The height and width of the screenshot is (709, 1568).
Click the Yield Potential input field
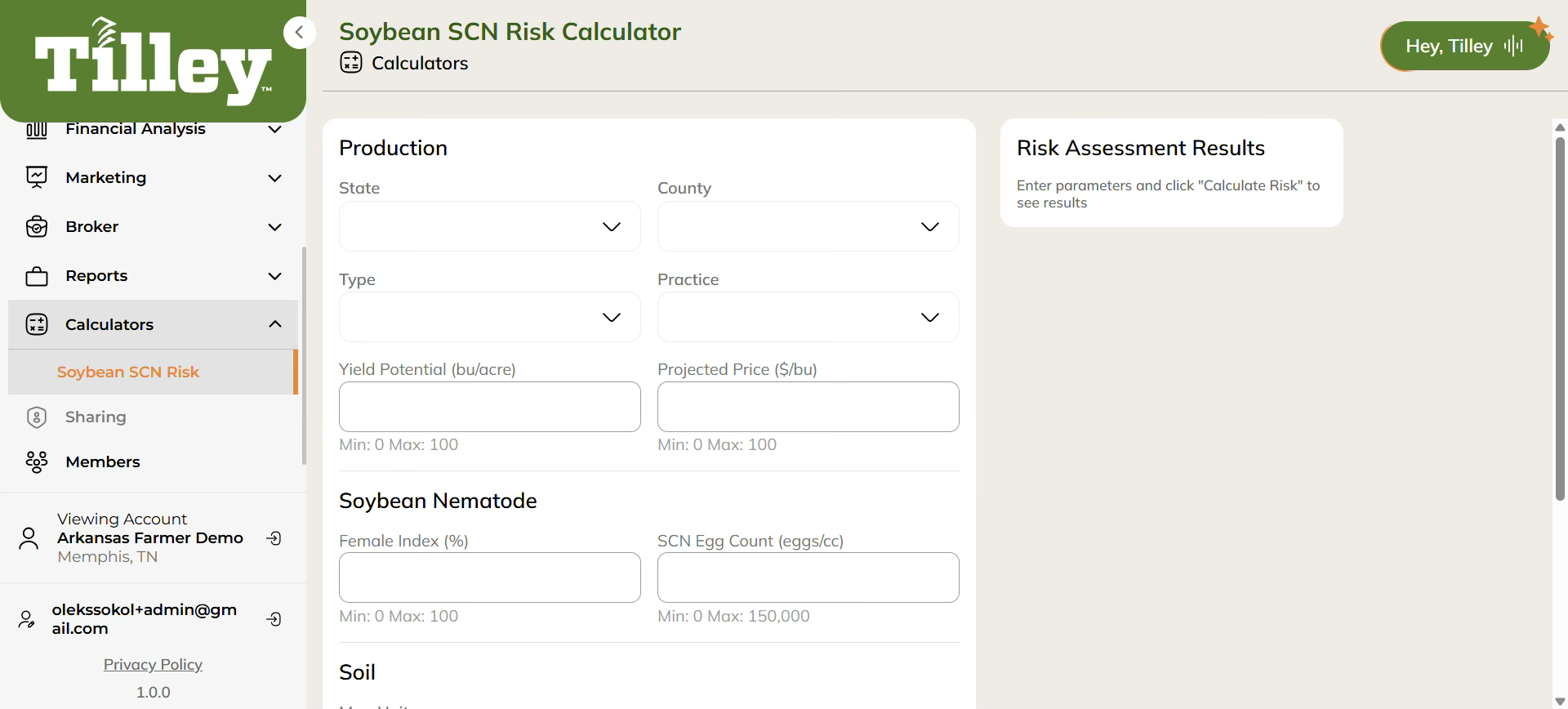pos(490,407)
